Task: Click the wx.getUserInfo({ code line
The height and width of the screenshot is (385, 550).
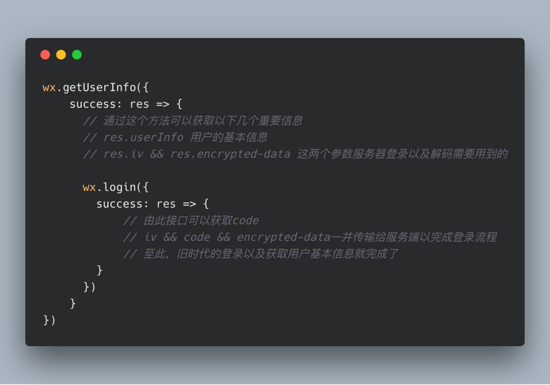Action: (x=95, y=87)
